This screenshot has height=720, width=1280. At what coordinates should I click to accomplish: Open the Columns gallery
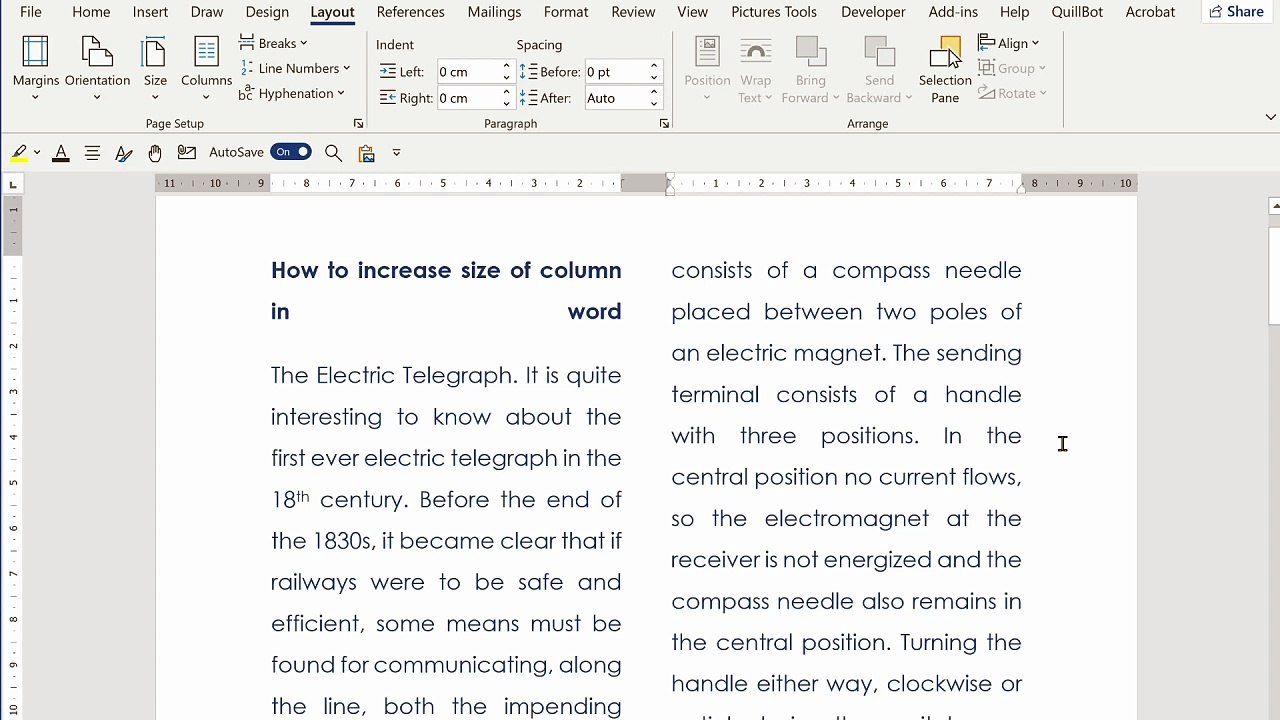point(206,69)
